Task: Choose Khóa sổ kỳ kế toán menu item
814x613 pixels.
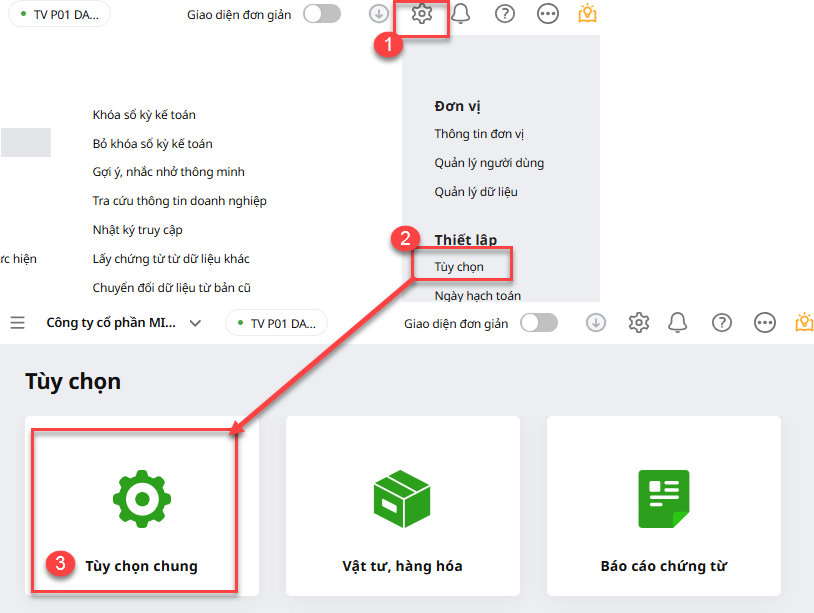Action: (x=144, y=115)
